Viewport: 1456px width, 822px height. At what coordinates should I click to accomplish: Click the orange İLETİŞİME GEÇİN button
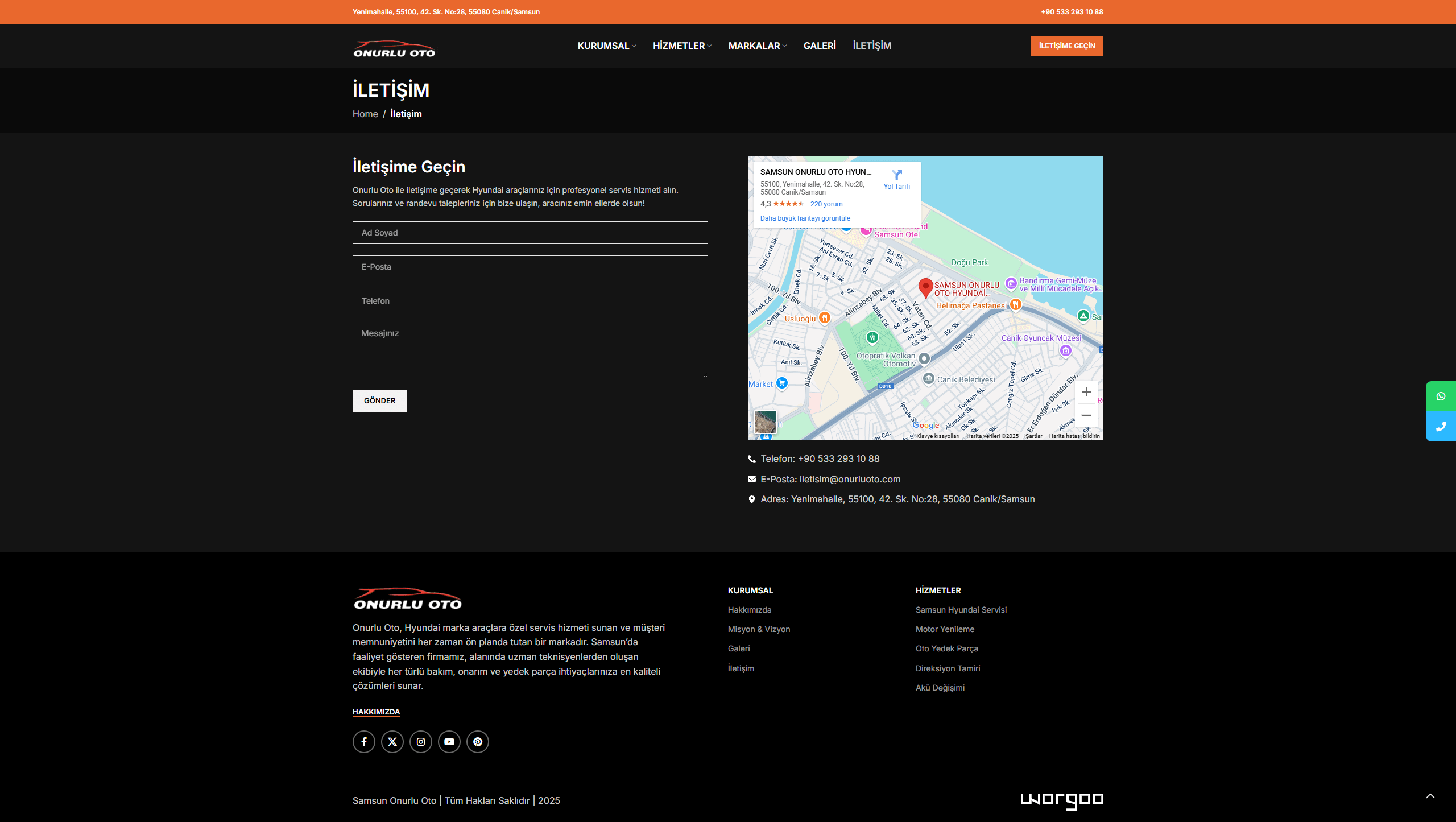click(x=1067, y=46)
